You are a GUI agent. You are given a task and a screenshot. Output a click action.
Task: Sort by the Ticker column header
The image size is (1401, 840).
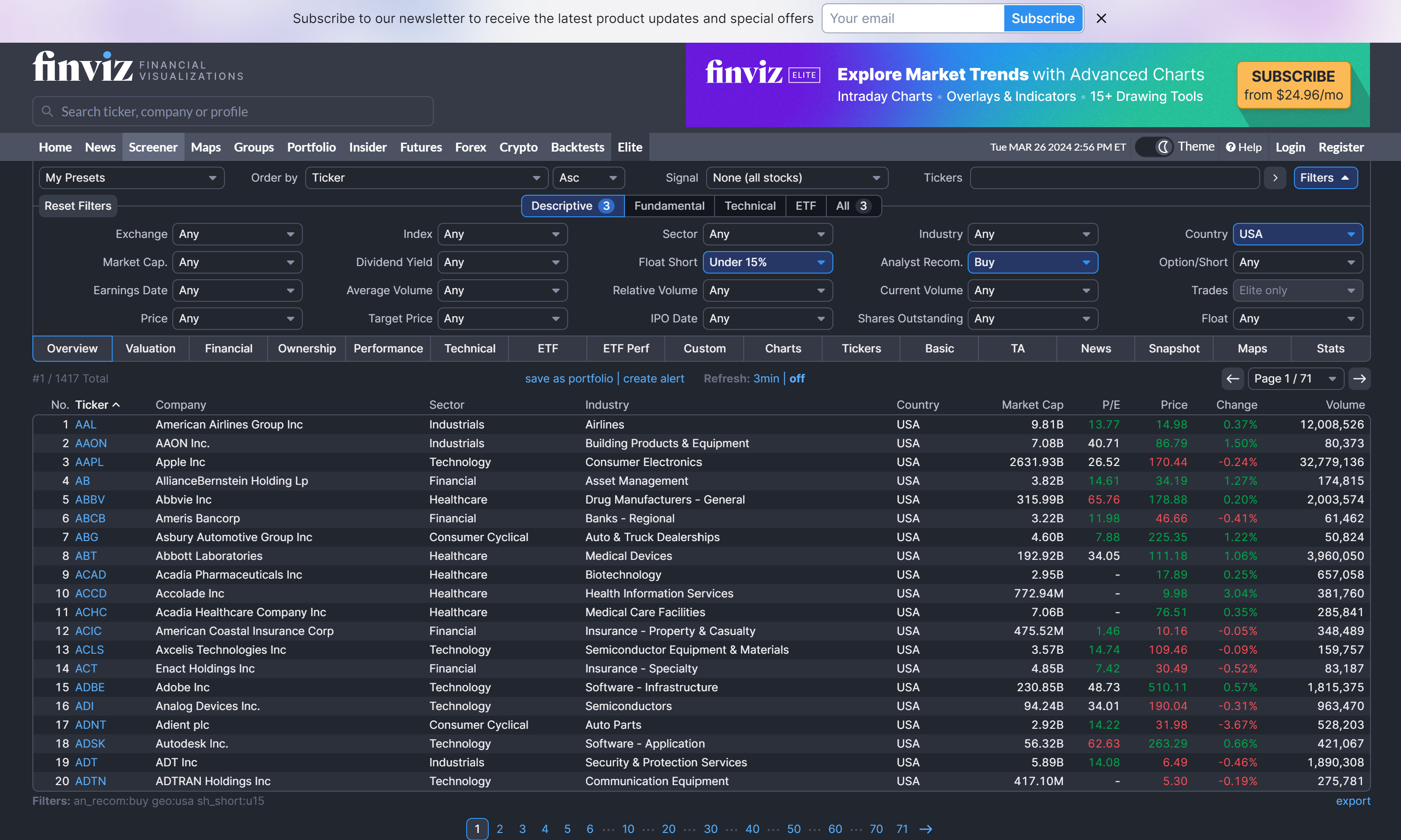[x=97, y=405]
